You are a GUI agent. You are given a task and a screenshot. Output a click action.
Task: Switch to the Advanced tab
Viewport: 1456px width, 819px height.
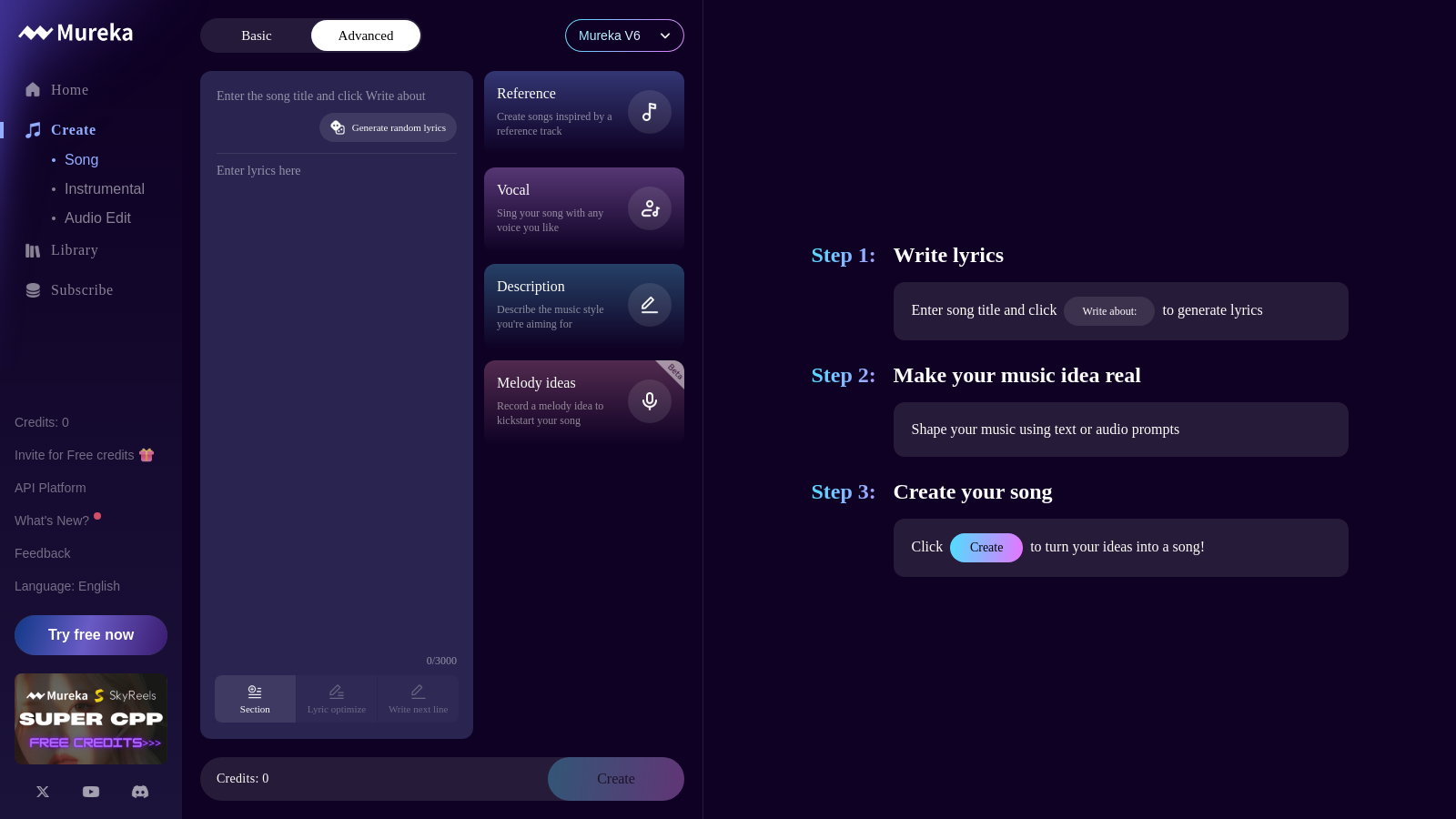pos(366,35)
